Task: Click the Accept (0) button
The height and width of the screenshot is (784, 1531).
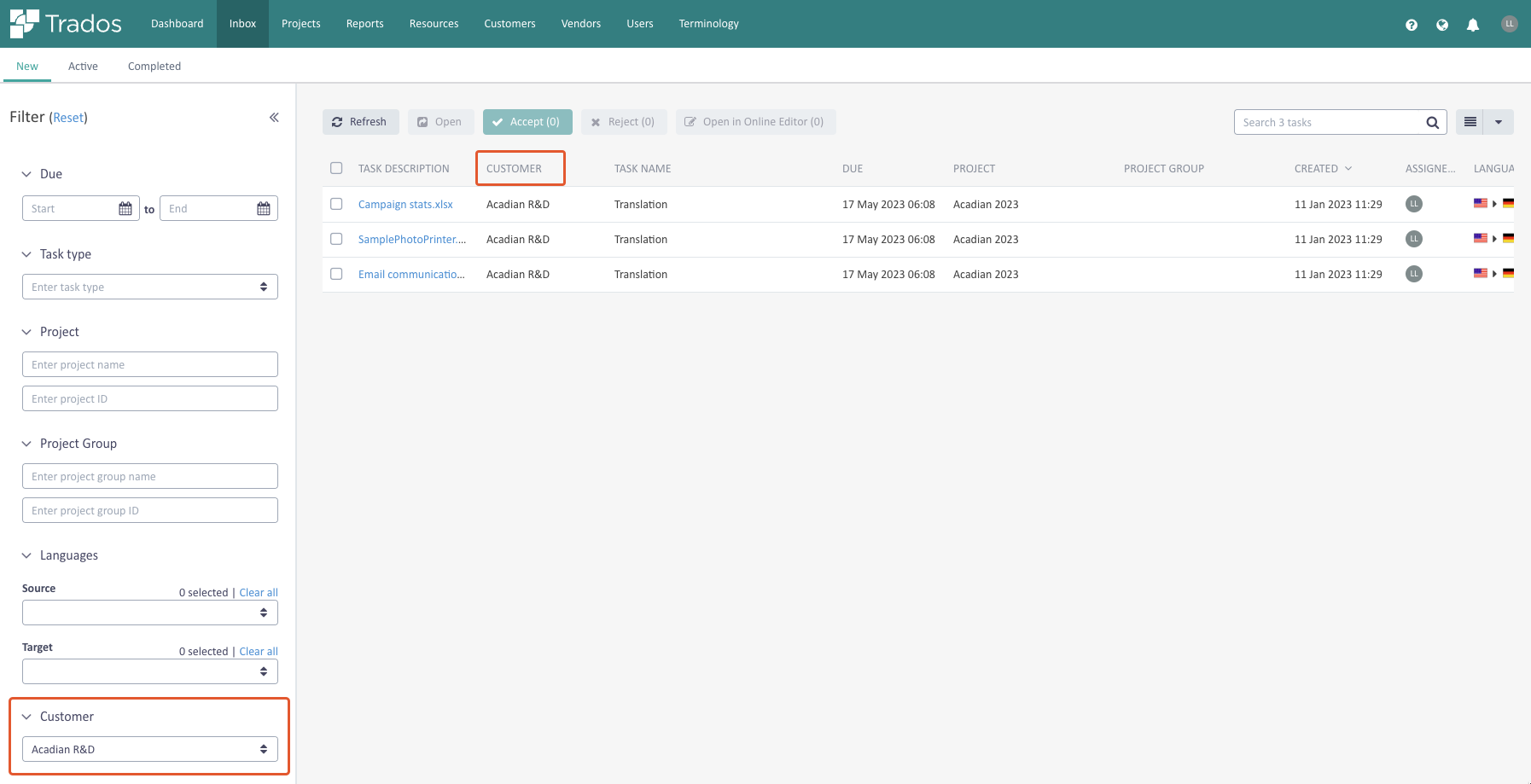Action: tap(527, 122)
